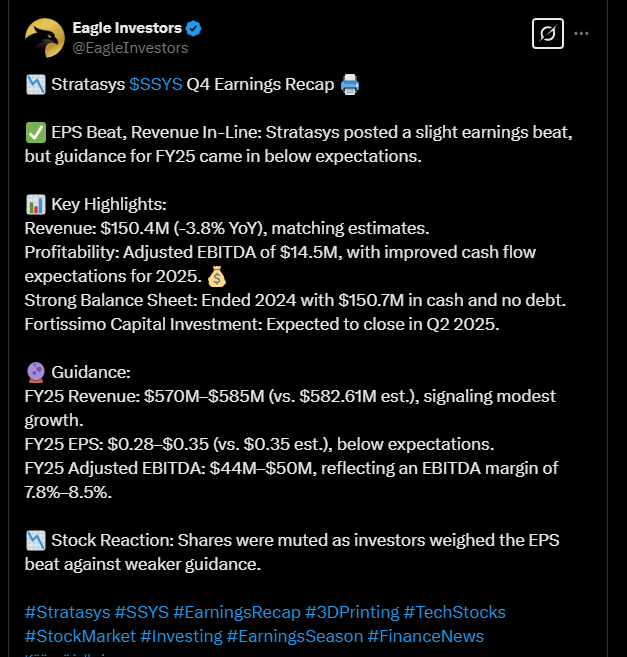Select the #3DPrinting hashtag
The width and height of the screenshot is (627, 657).
click(x=351, y=612)
